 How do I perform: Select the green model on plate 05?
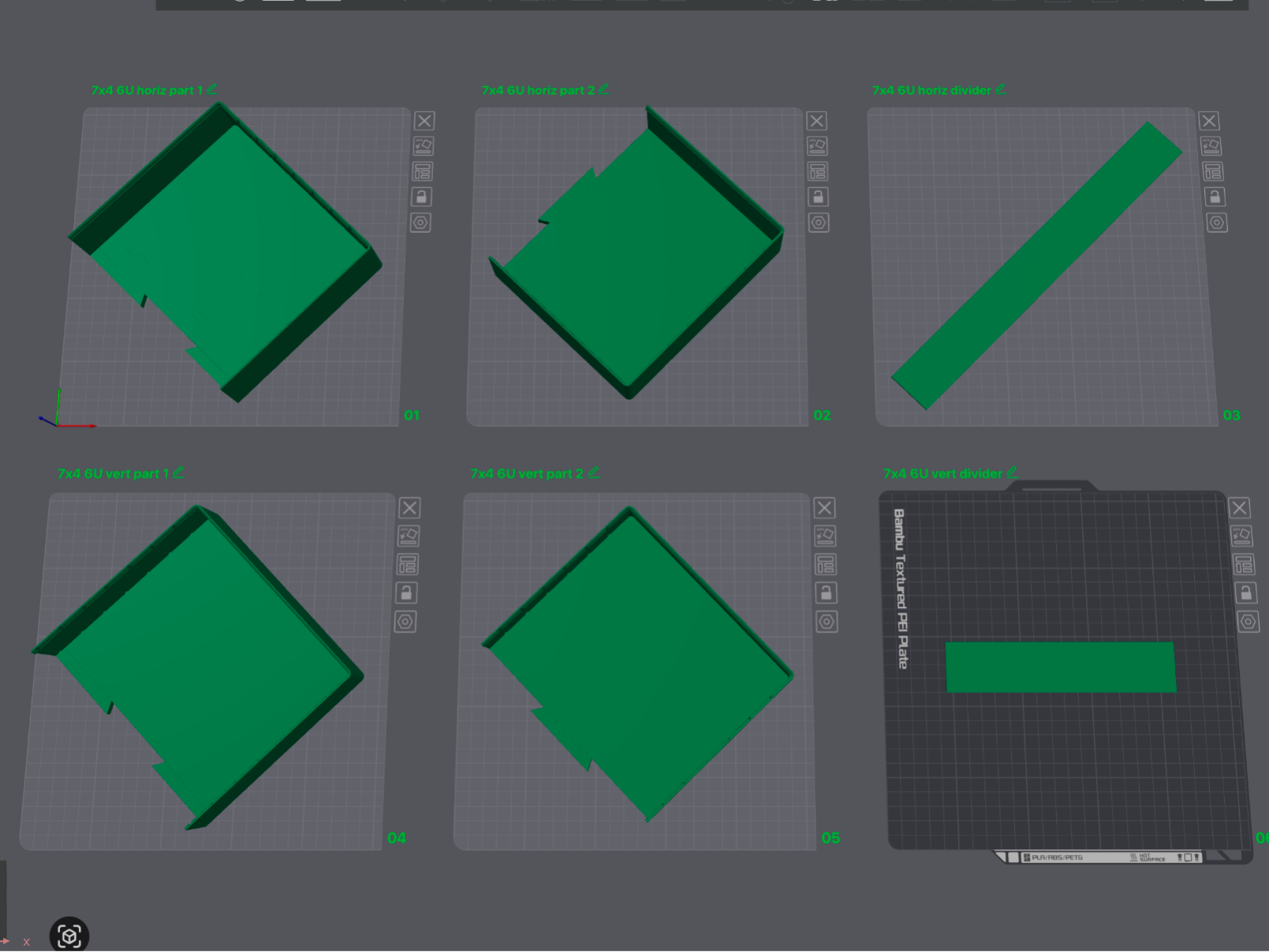639,666
